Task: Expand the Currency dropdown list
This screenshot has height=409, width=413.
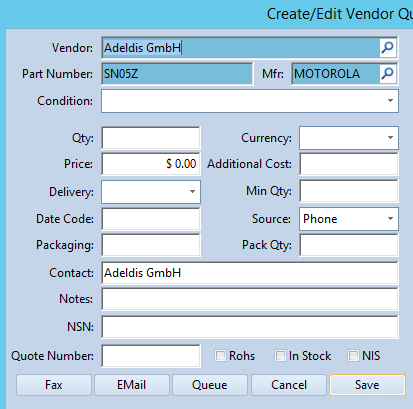Action: [349, 138]
